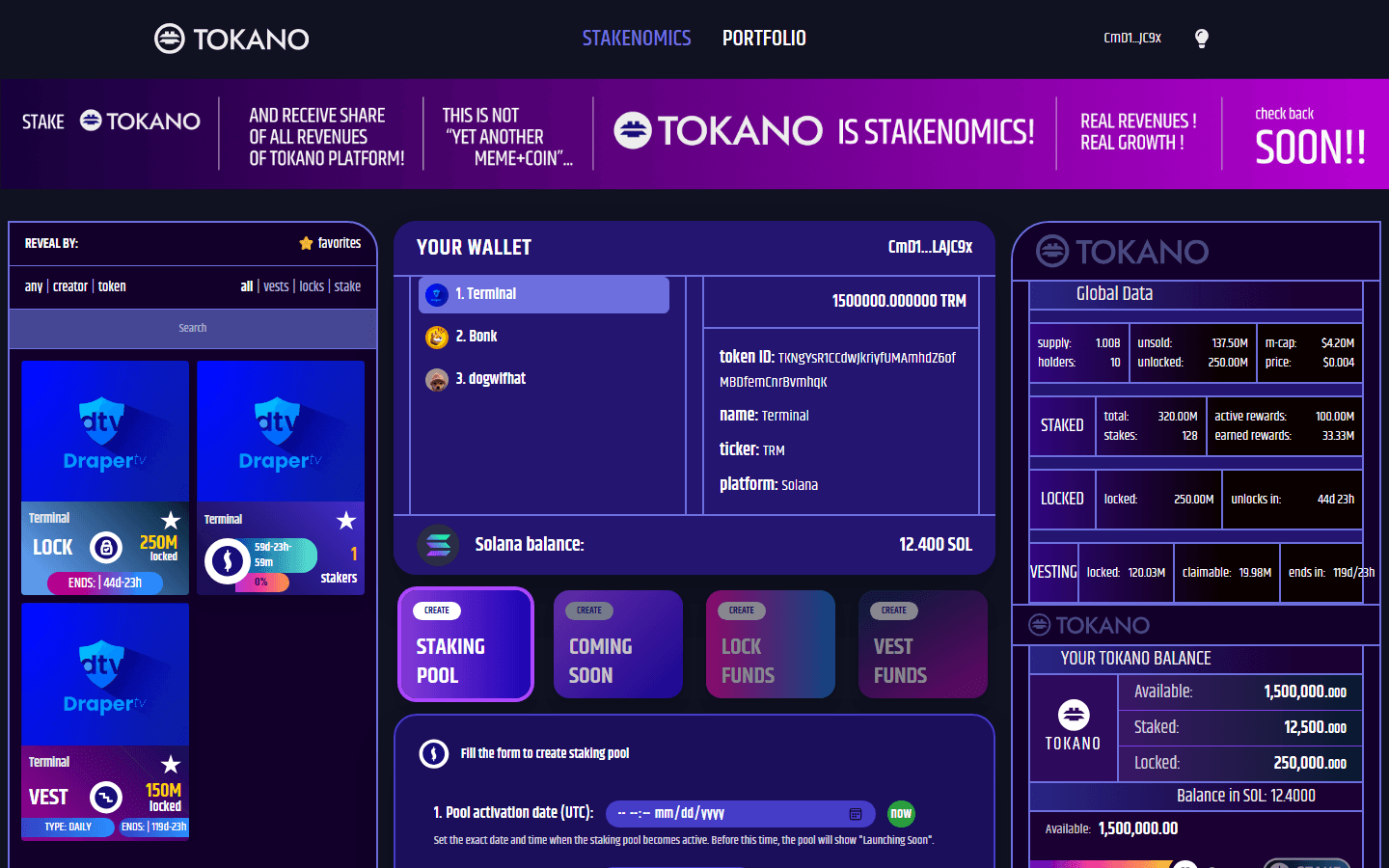1389x868 pixels.
Task: Click the 12.400 SOL balance value
Action: [x=936, y=545]
